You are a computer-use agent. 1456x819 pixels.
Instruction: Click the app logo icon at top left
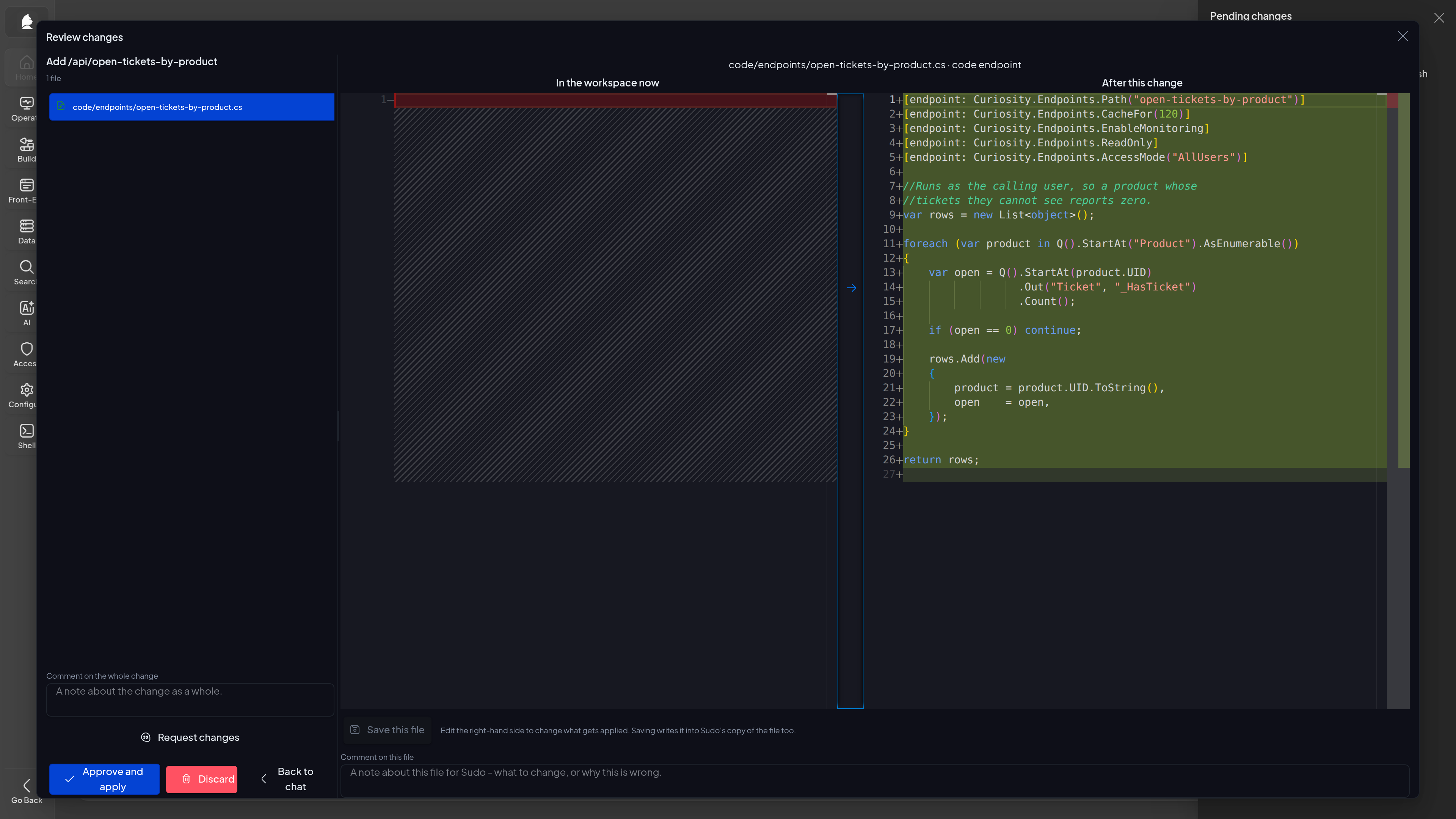click(x=27, y=22)
